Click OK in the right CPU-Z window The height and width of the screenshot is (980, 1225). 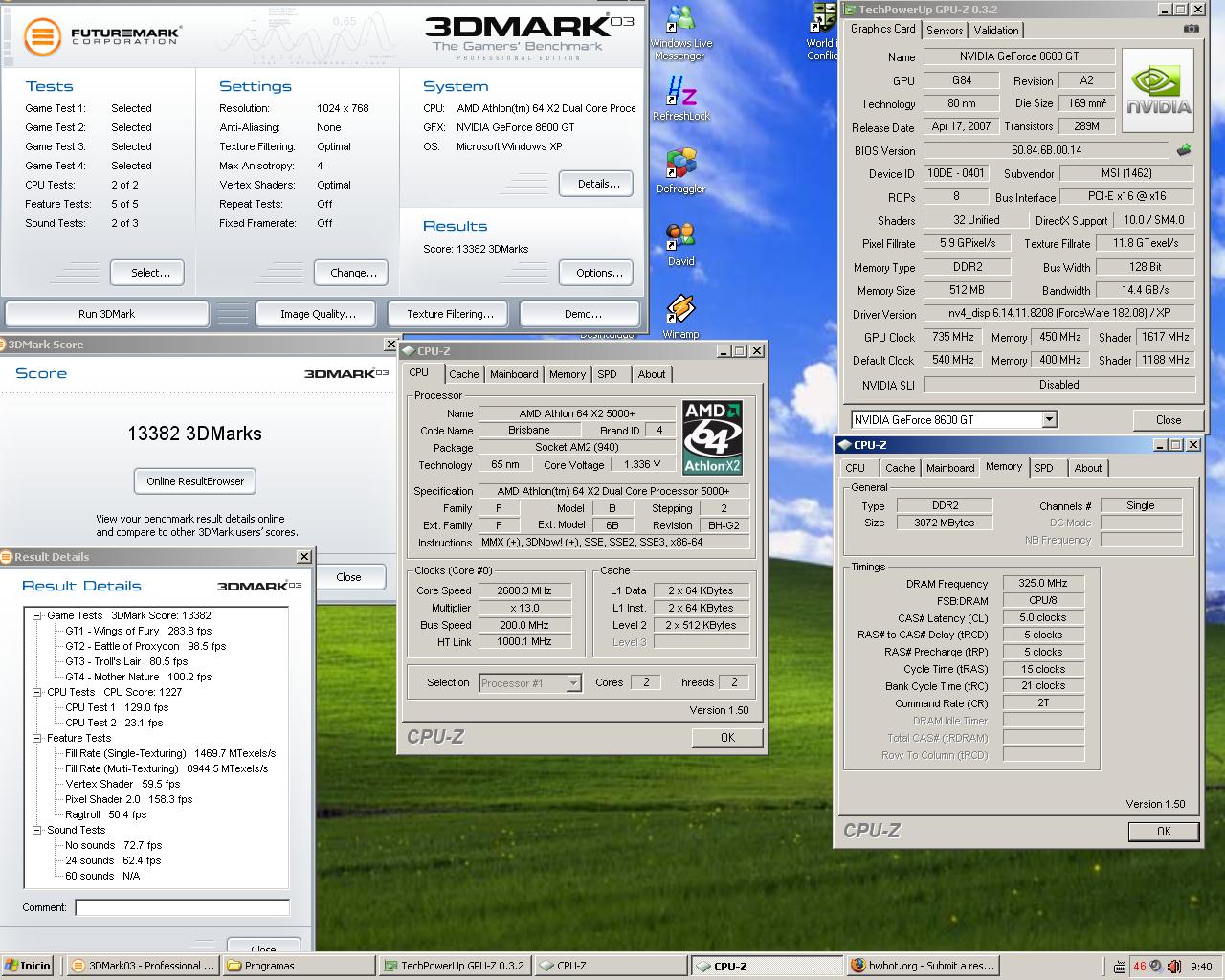coord(1164,831)
